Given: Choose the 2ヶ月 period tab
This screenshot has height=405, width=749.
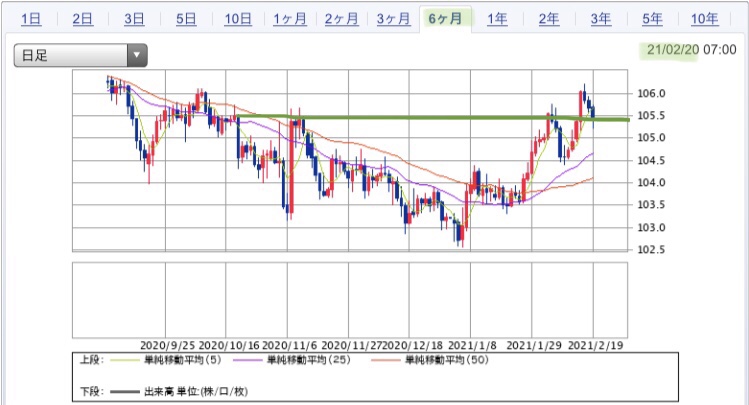Looking at the screenshot, I should [342, 19].
